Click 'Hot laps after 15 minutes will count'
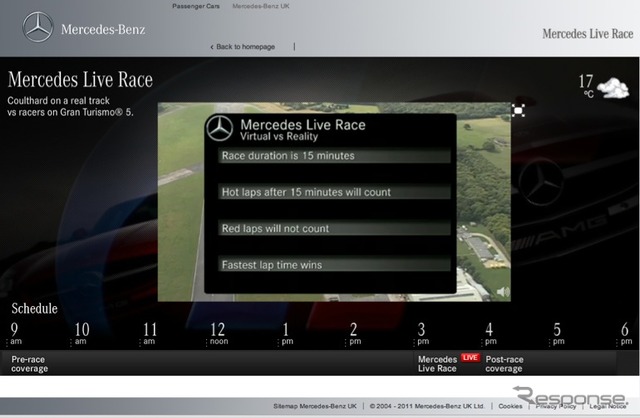Viewport: 640px width, 418px height. coord(334,192)
